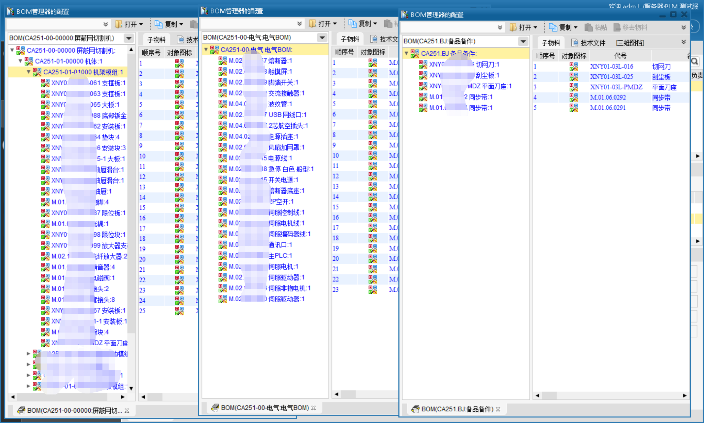This screenshot has height=423, width=704.
Task: Collapse the CA251-00 电气 BOM root node
Action: 206,49
